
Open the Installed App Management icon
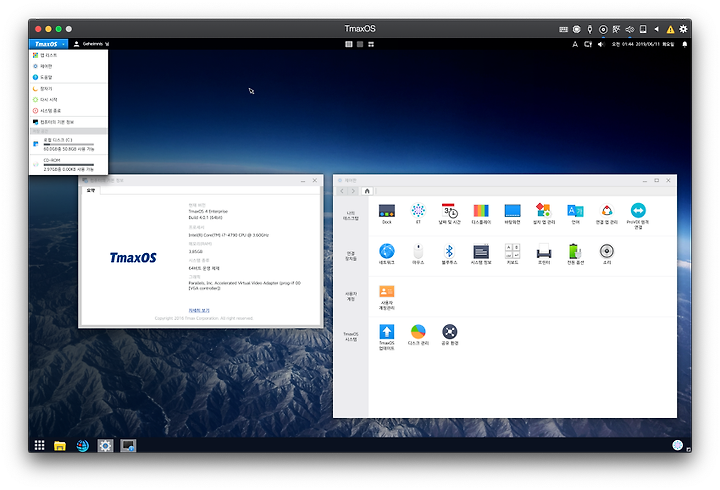pyautogui.click(x=544, y=211)
